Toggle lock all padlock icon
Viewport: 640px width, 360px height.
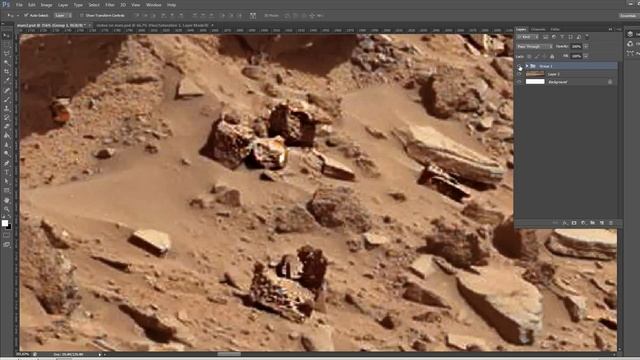click(x=552, y=56)
